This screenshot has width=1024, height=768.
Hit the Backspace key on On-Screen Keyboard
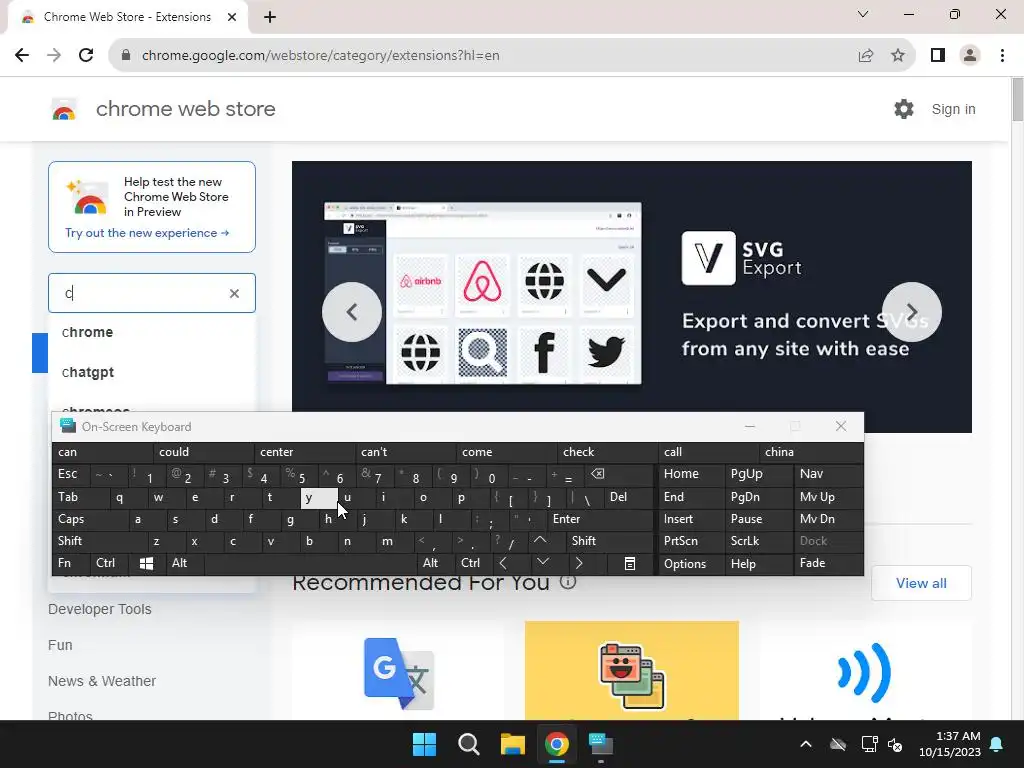click(x=598, y=474)
